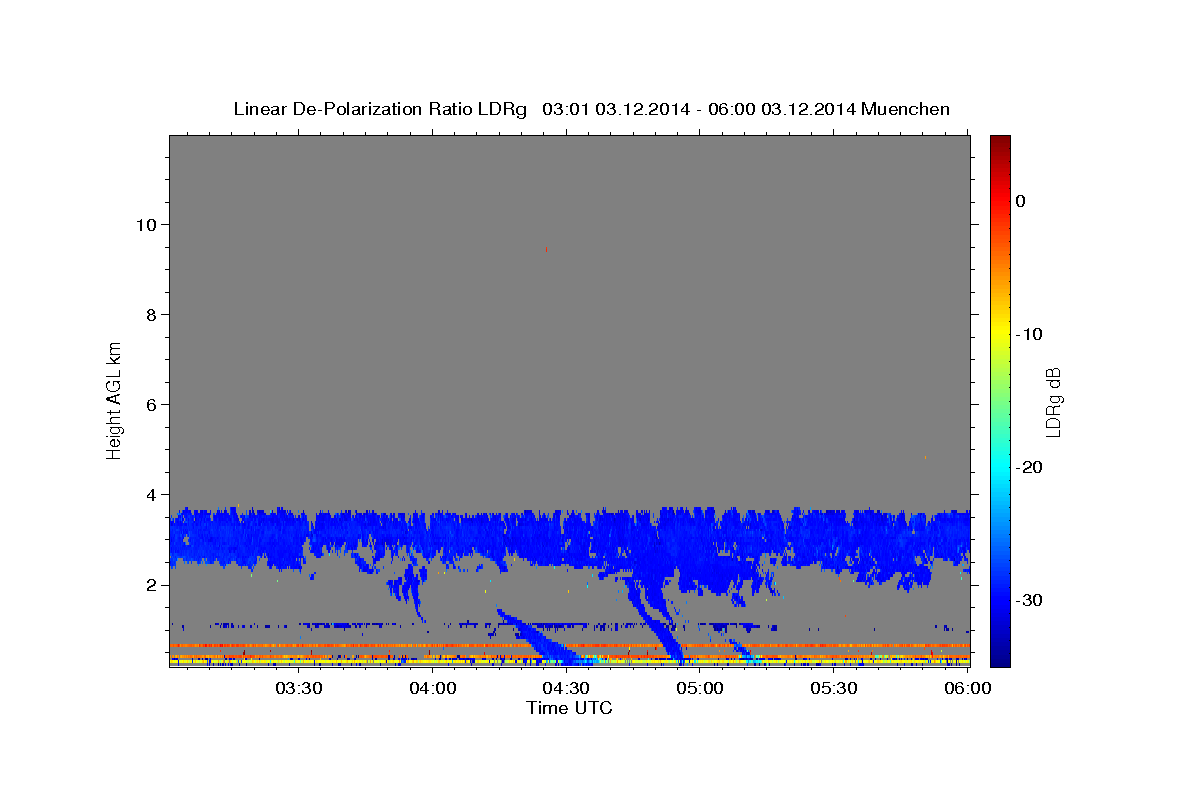Click the height tick label 6
1200x800 pixels.
pos(150,404)
